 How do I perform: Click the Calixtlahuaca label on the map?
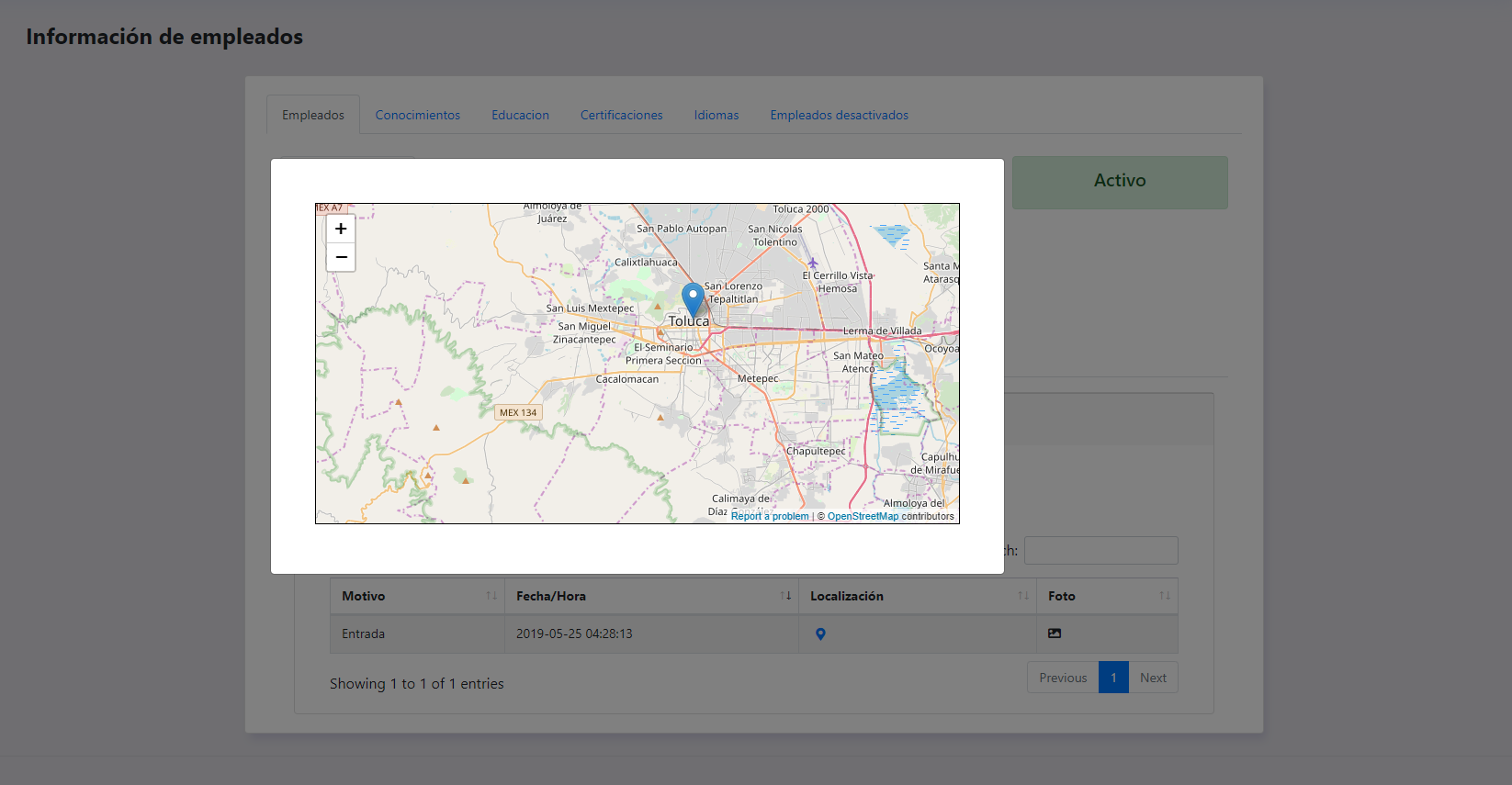point(646,263)
